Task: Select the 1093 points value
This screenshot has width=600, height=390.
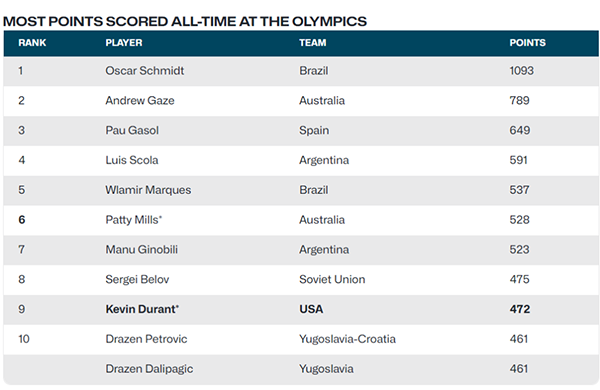Action: coord(521,71)
